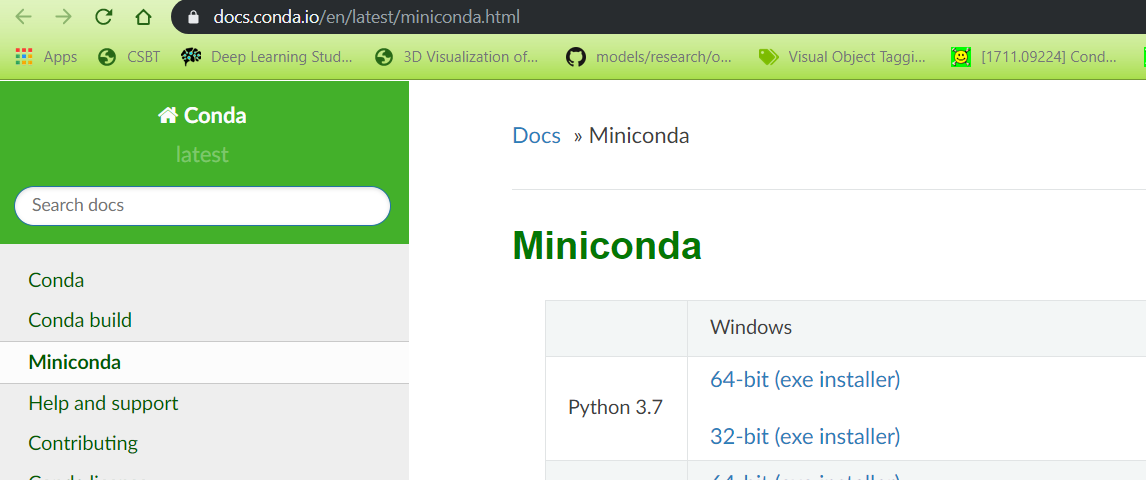The width and height of the screenshot is (1146, 480).
Task: Open the Contributing sidebar item
Action: (83, 443)
